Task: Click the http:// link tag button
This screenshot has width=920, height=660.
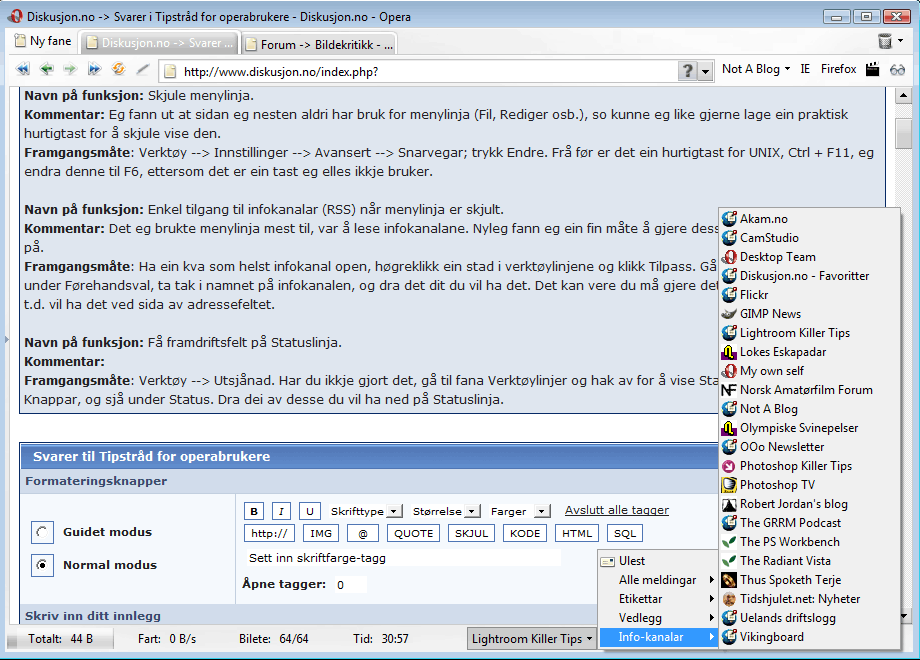Action: tap(269, 533)
